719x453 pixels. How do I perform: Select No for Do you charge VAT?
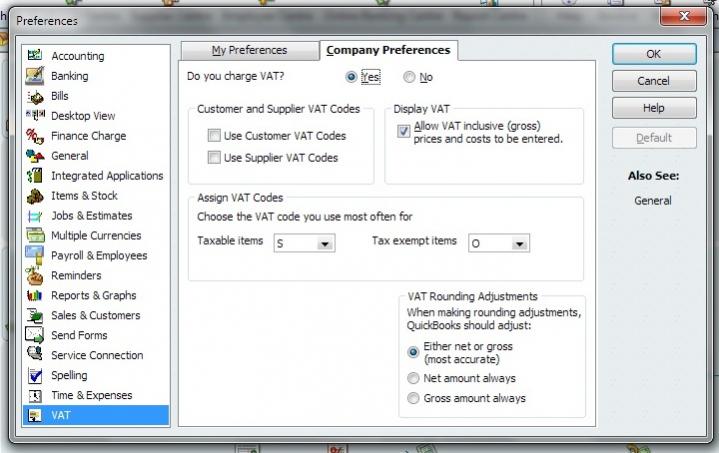(x=409, y=77)
